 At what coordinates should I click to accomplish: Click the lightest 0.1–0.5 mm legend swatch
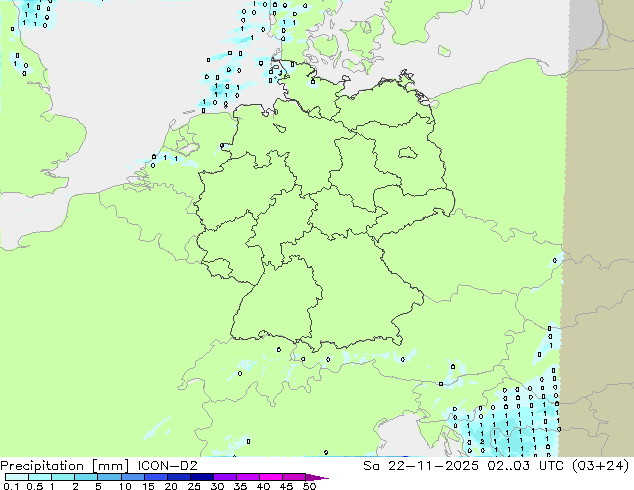click(17, 477)
